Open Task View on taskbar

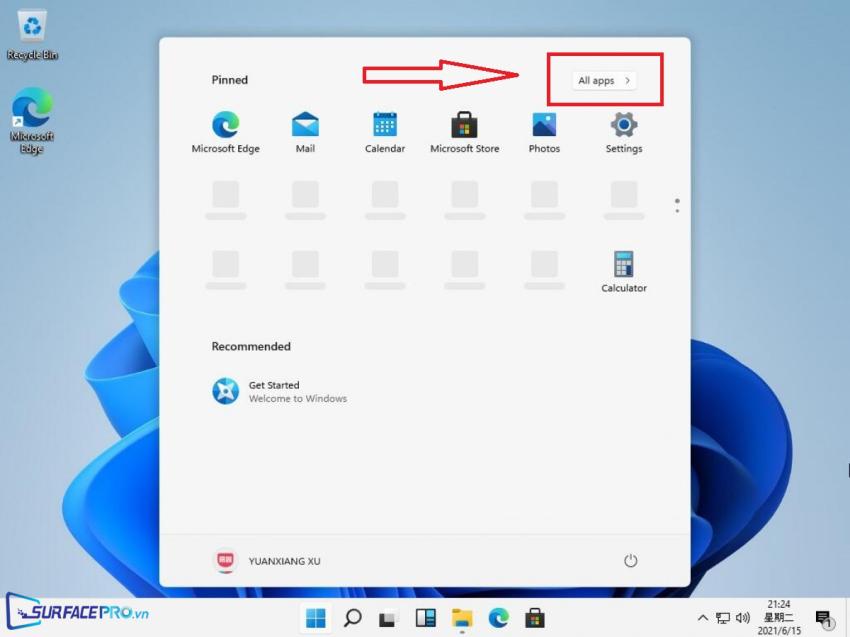tap(389, 618)
